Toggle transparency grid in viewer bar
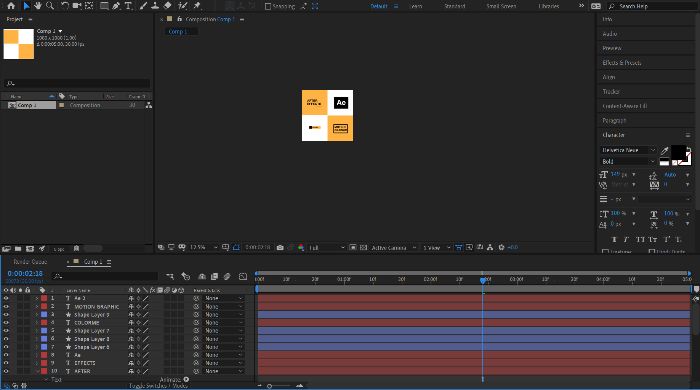This screenshot has height=390, width=700. [363, 247]
